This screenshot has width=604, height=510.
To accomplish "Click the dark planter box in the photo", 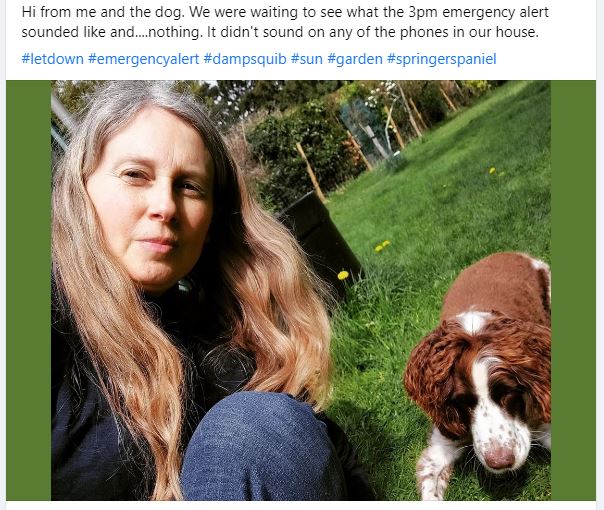I will (x=322, y=237).
